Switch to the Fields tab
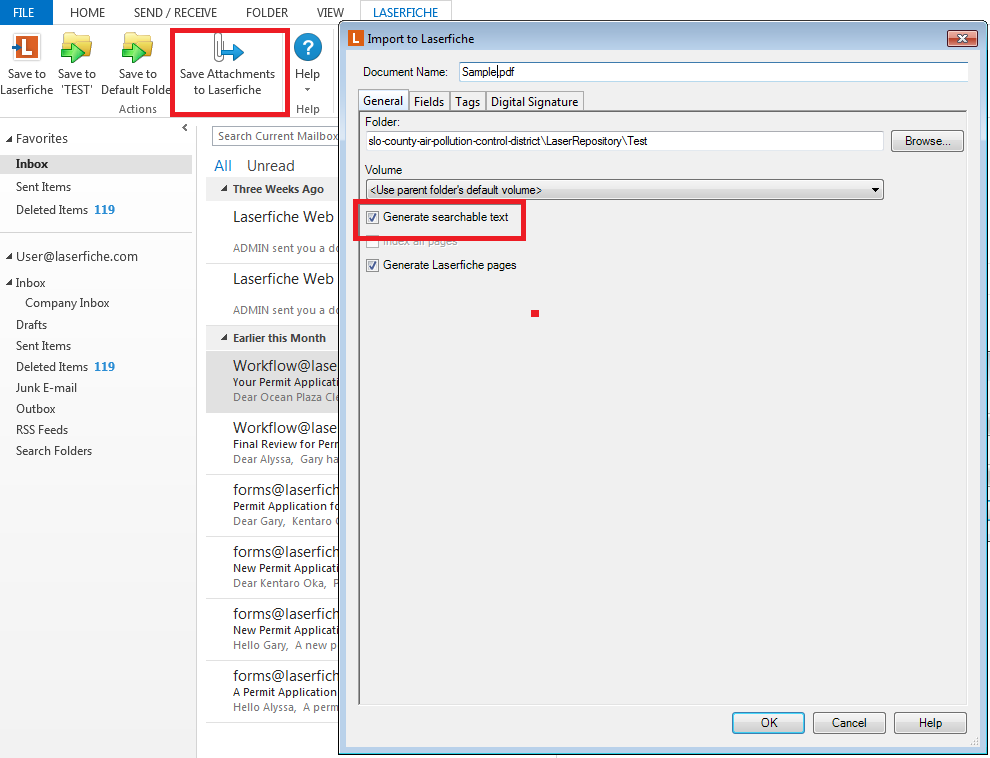This screenshot has height=758, width=990. (x=429, y=102)
